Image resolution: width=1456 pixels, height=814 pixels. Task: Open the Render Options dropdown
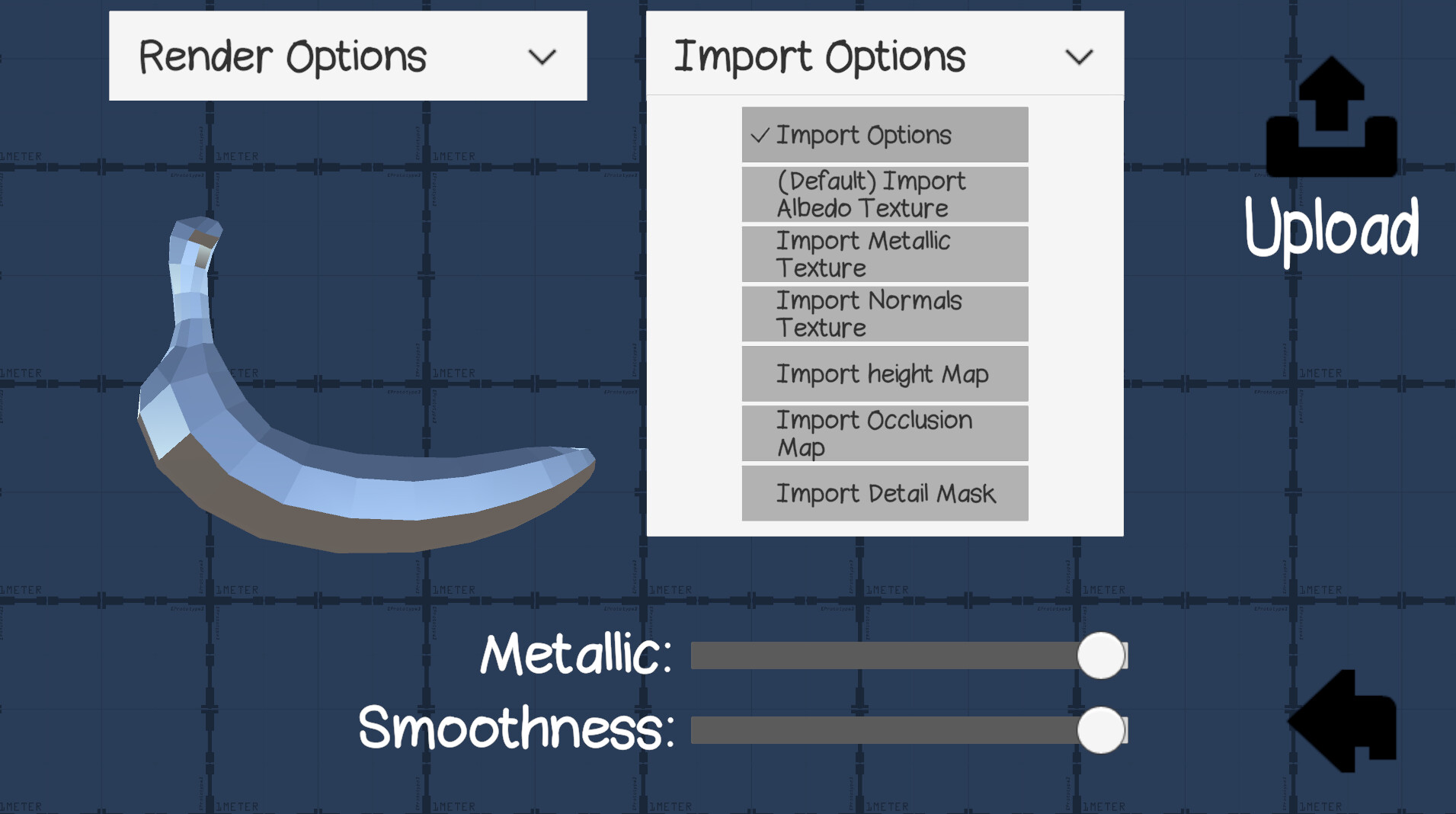(347, 56)
